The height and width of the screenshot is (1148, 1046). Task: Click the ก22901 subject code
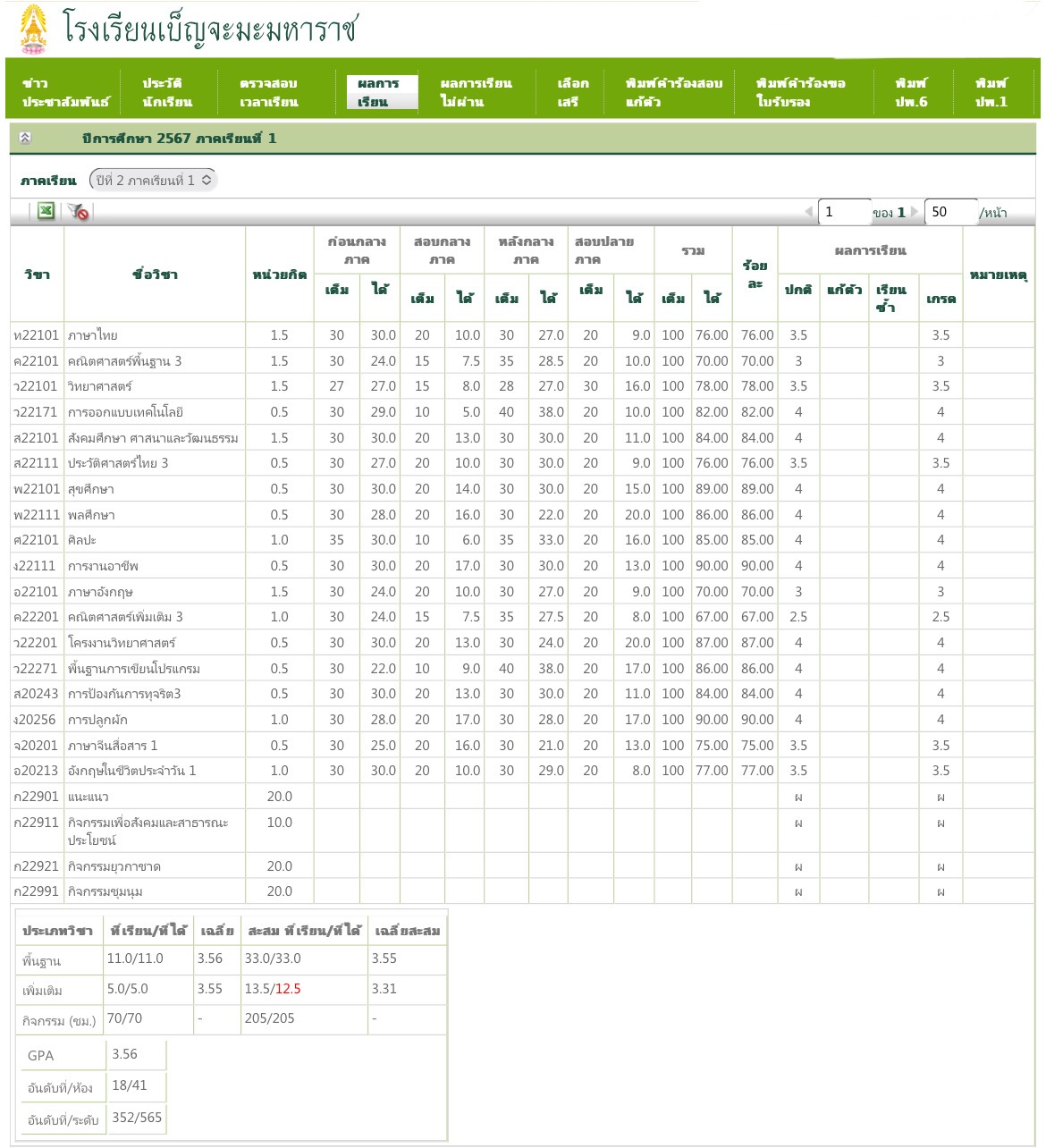(x=37, y=797)
